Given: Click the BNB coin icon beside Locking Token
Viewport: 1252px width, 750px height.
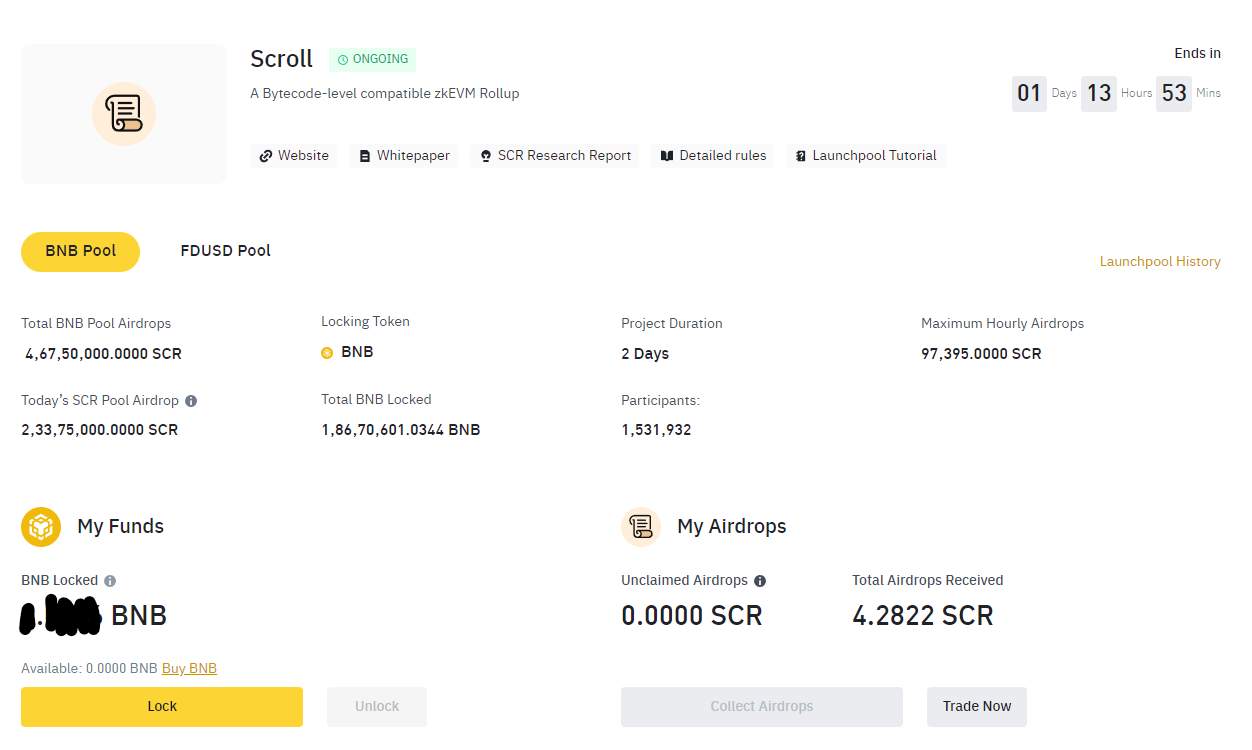Looking at the screenshot, I should click(x=327, y=353).
